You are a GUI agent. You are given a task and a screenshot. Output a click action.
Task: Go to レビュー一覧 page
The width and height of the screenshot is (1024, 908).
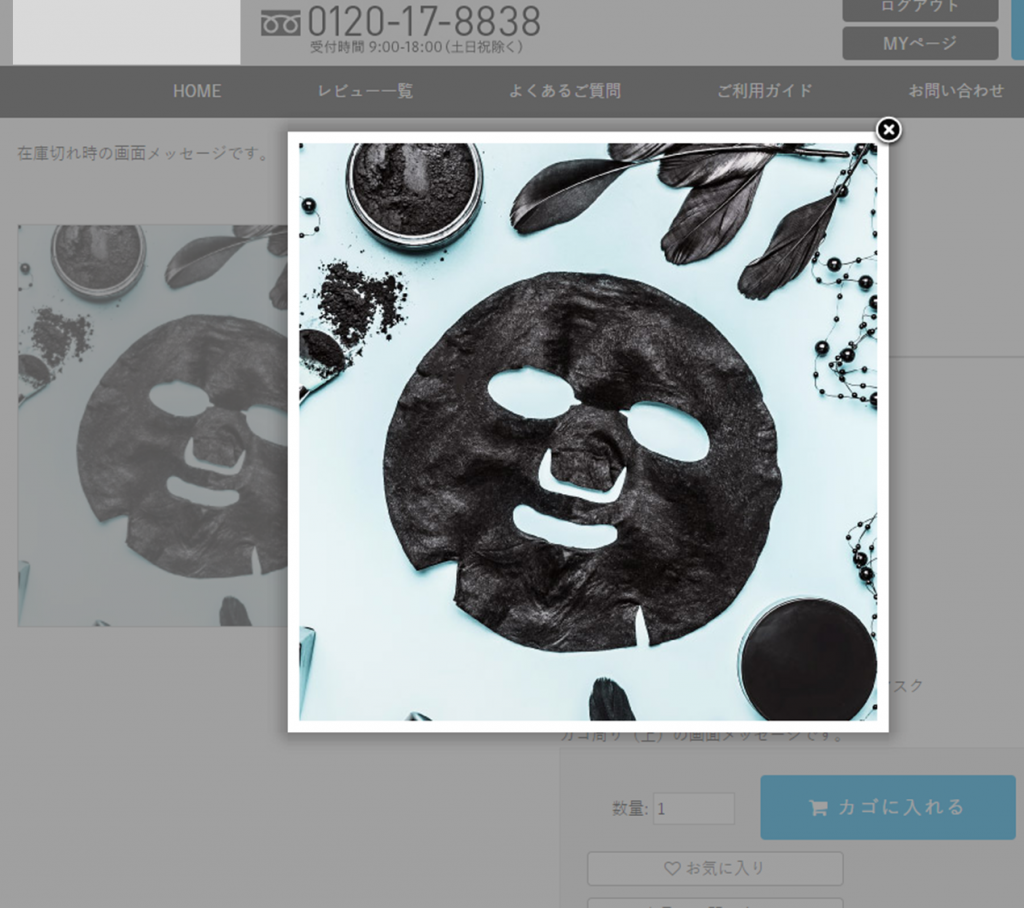click(365, 91)
